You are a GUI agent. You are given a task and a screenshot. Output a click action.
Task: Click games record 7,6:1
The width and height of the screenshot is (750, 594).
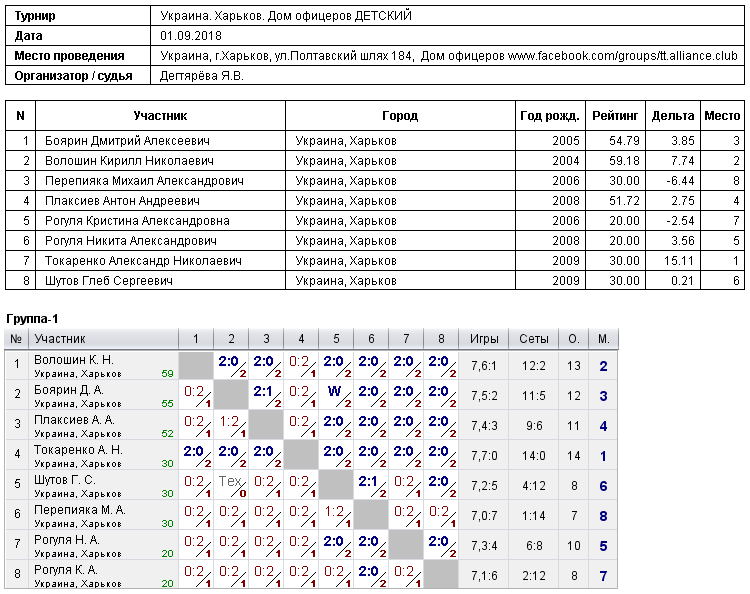pos(484,366)
